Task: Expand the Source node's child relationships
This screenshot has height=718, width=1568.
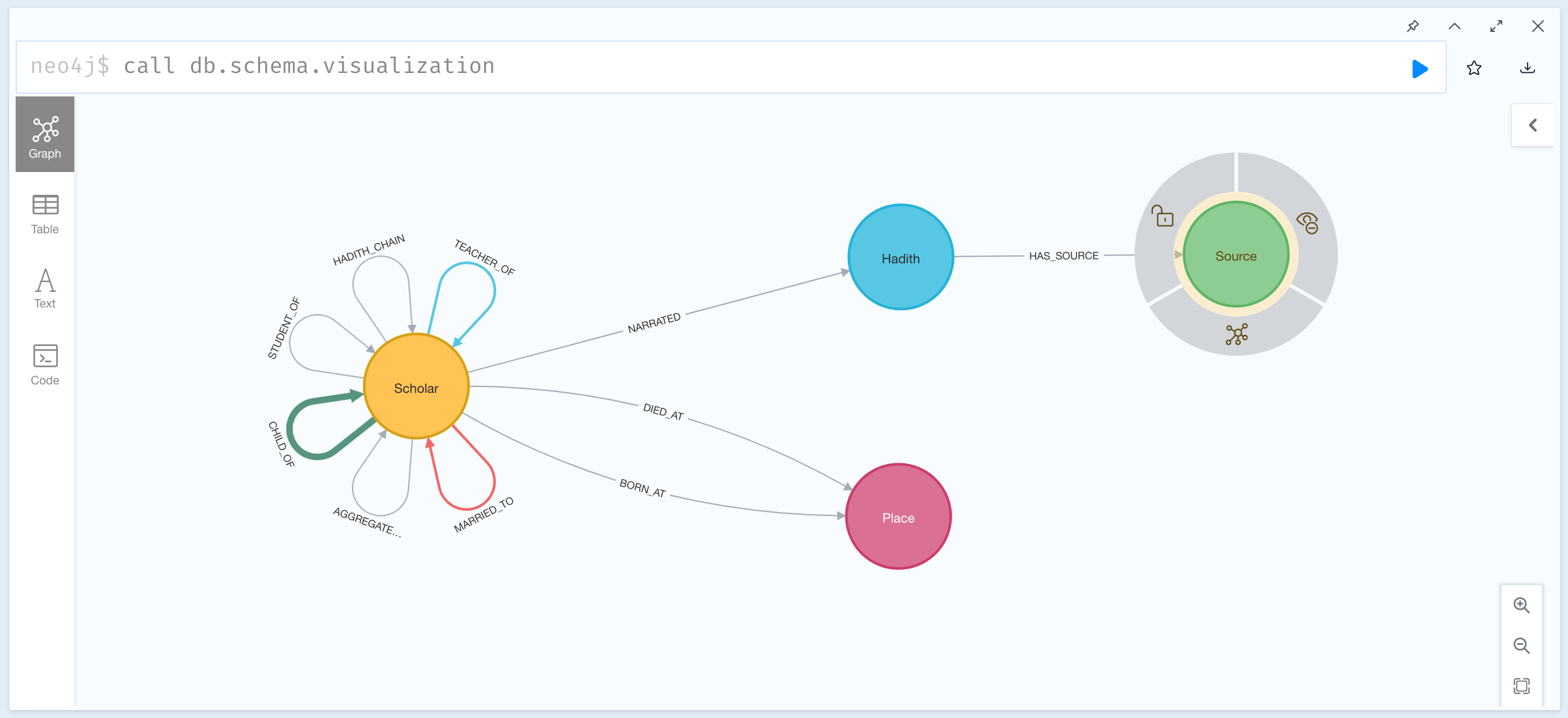Action: (1236, 334)
